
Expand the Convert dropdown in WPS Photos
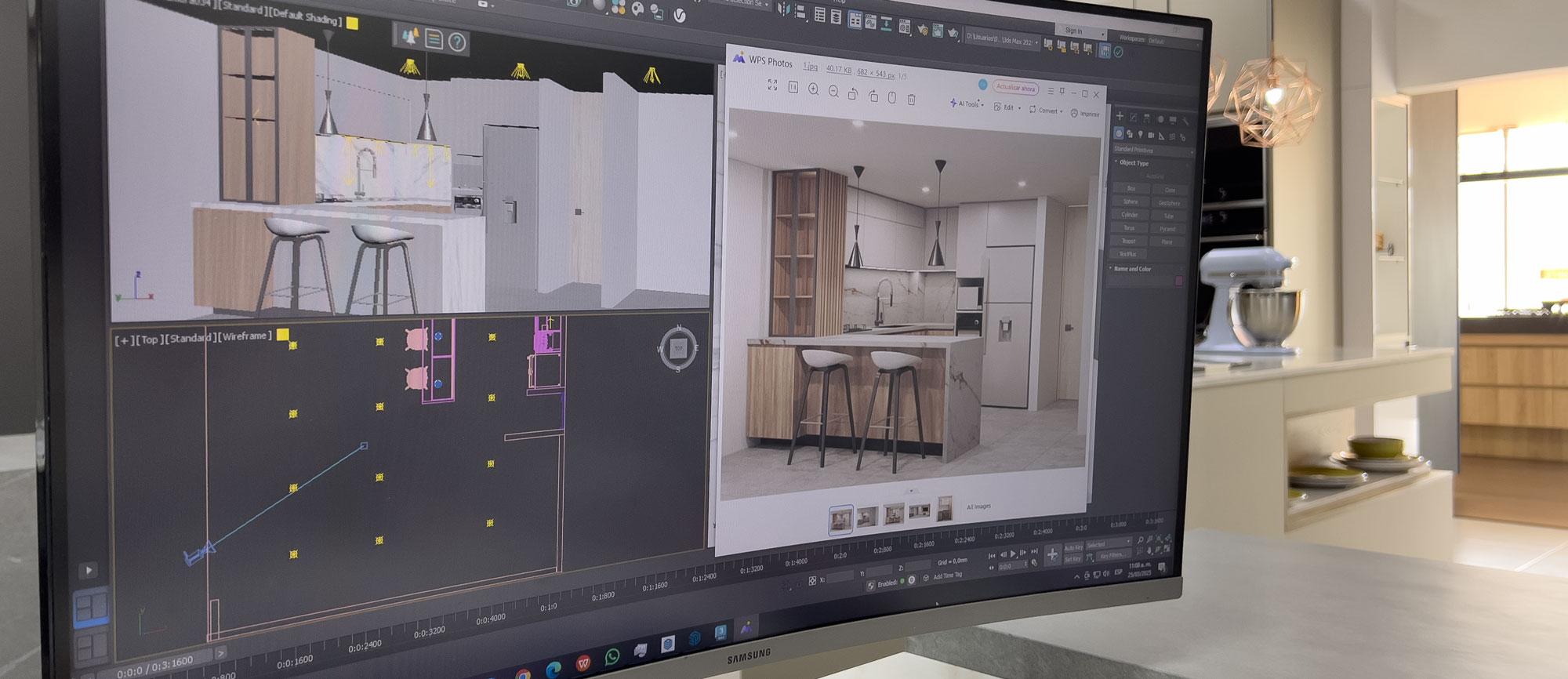pyautogui.click(x=1046, y=111)
